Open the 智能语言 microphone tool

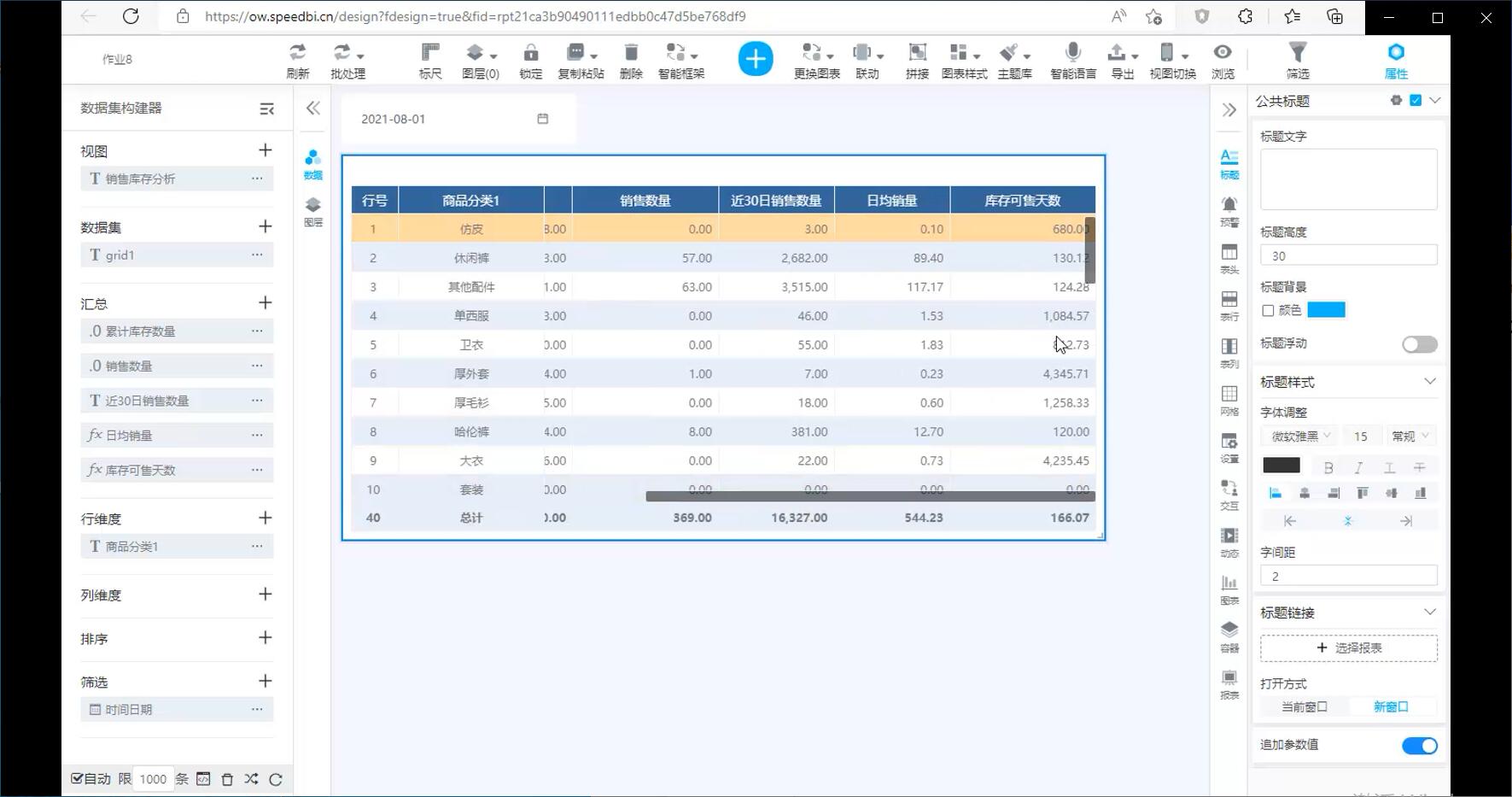click(x=1072, y=60)
